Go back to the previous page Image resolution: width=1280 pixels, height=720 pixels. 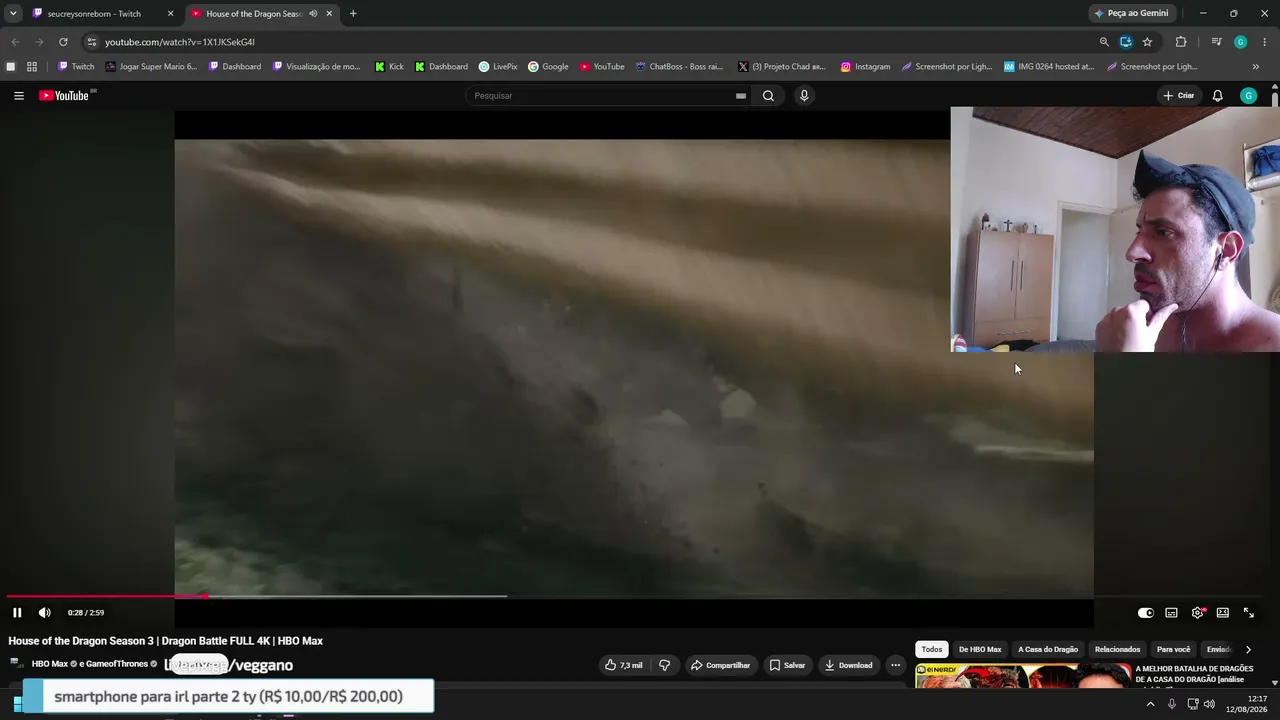tap(15, 42)
